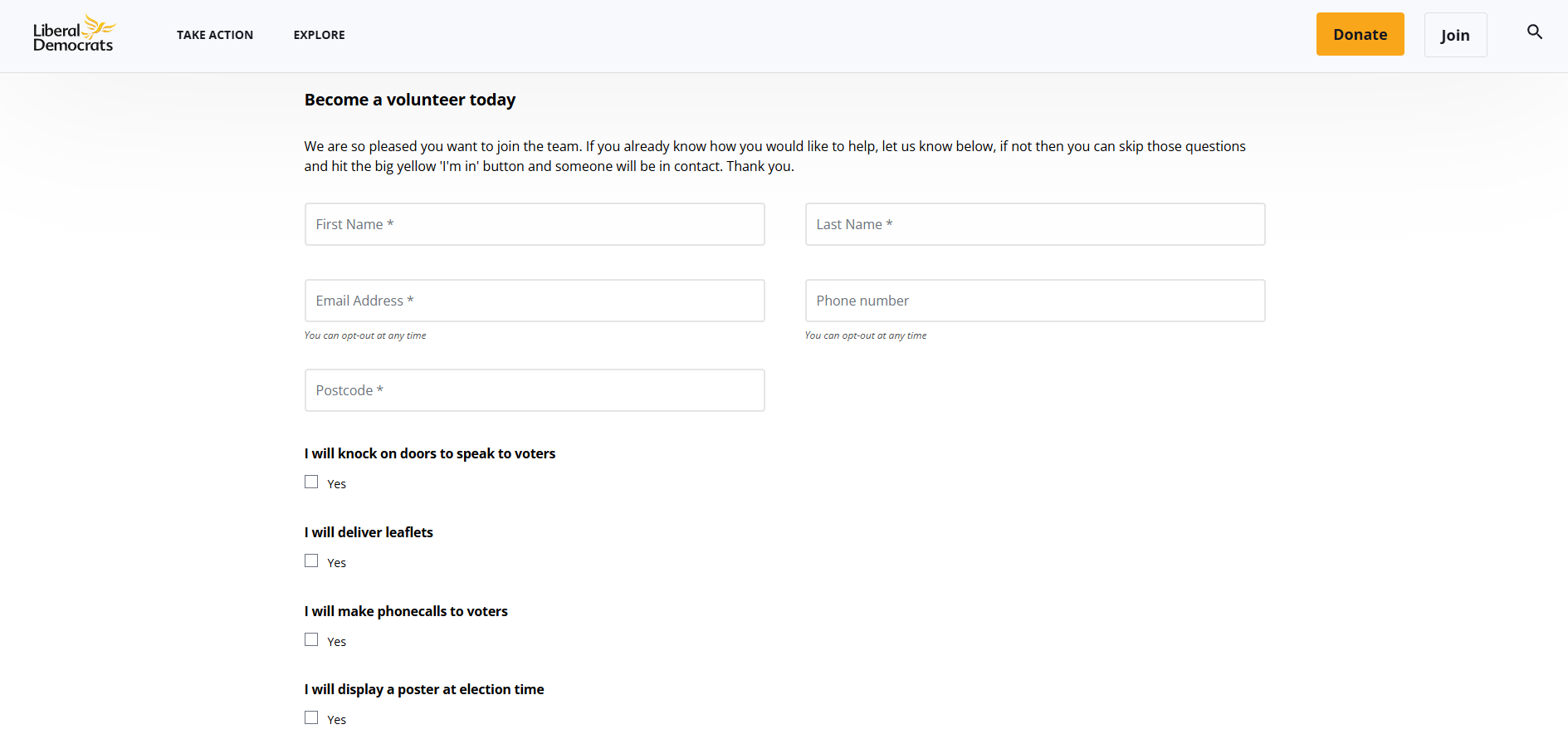Click the 'Yes' label under knock on doors
Viewport: 1568px width, 744px height.
tap(336, 484)
